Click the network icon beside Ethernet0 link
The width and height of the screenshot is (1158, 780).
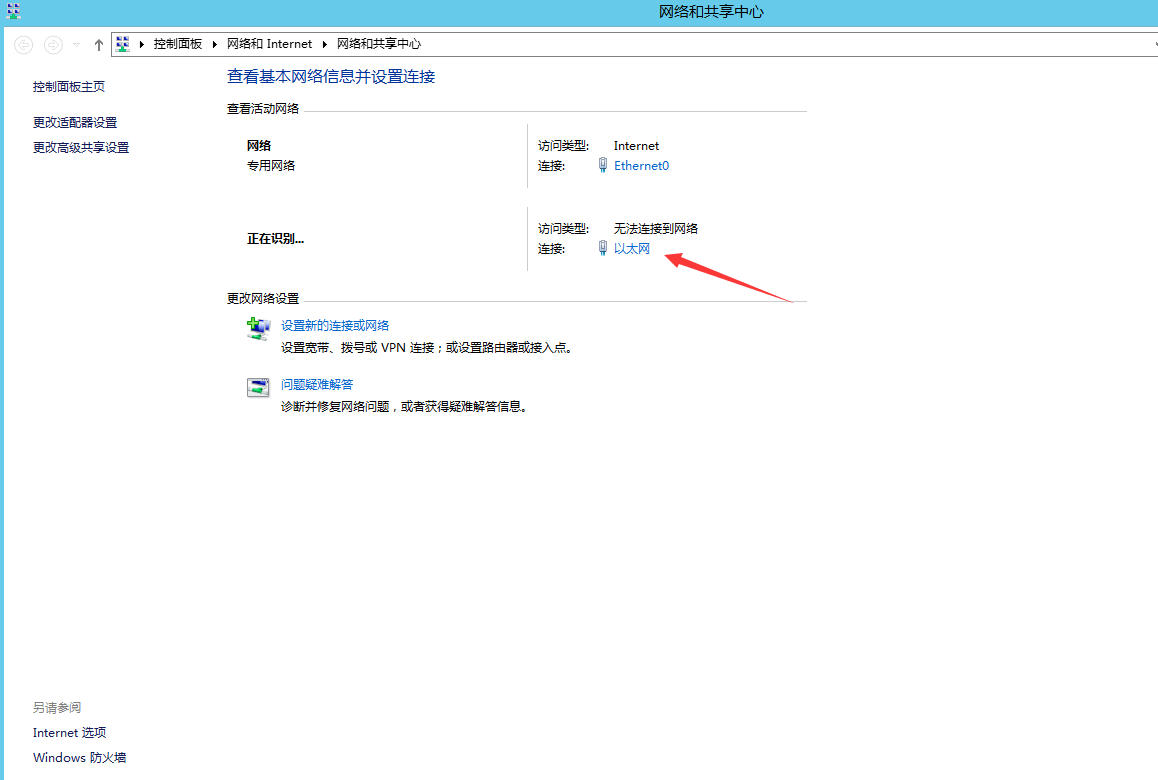tap(601, 165)
